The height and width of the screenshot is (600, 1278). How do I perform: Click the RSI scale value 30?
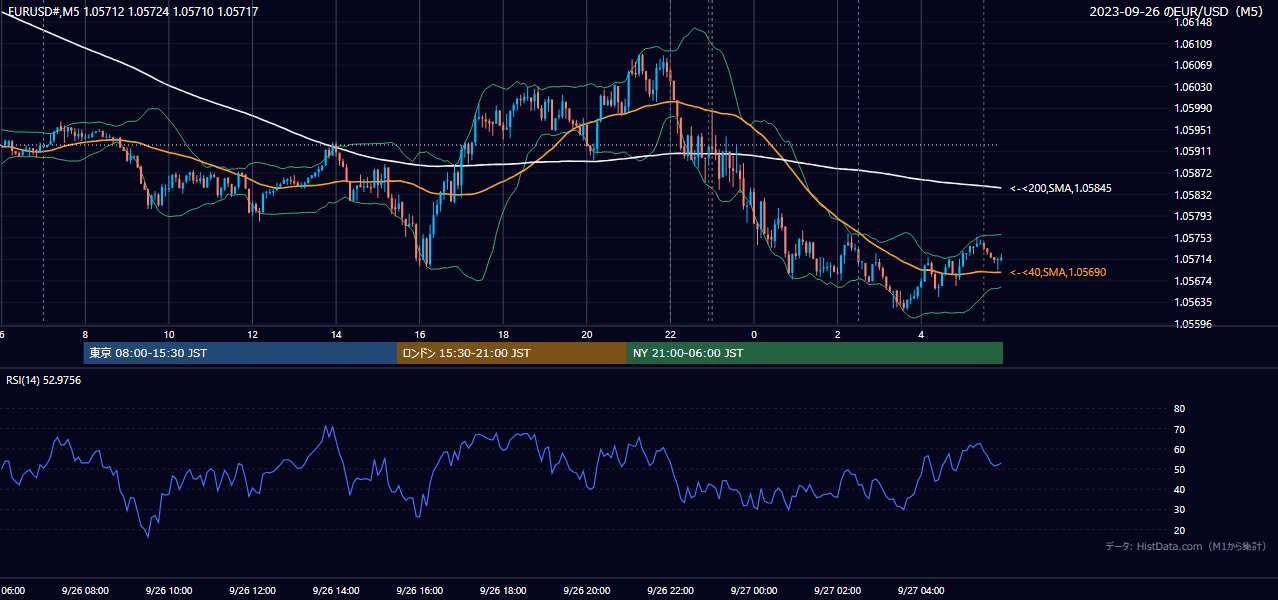click(1179, 509)
